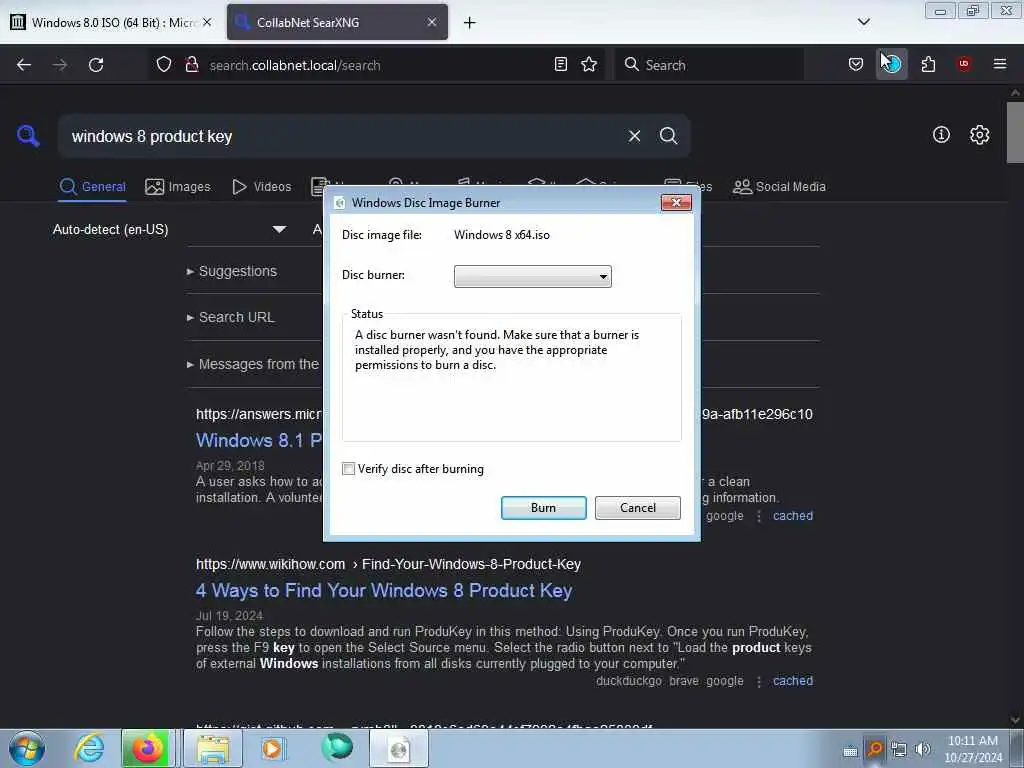Check Verify disc after burning
Screen dimensions: 1024x768
click(x=349, y=469)
